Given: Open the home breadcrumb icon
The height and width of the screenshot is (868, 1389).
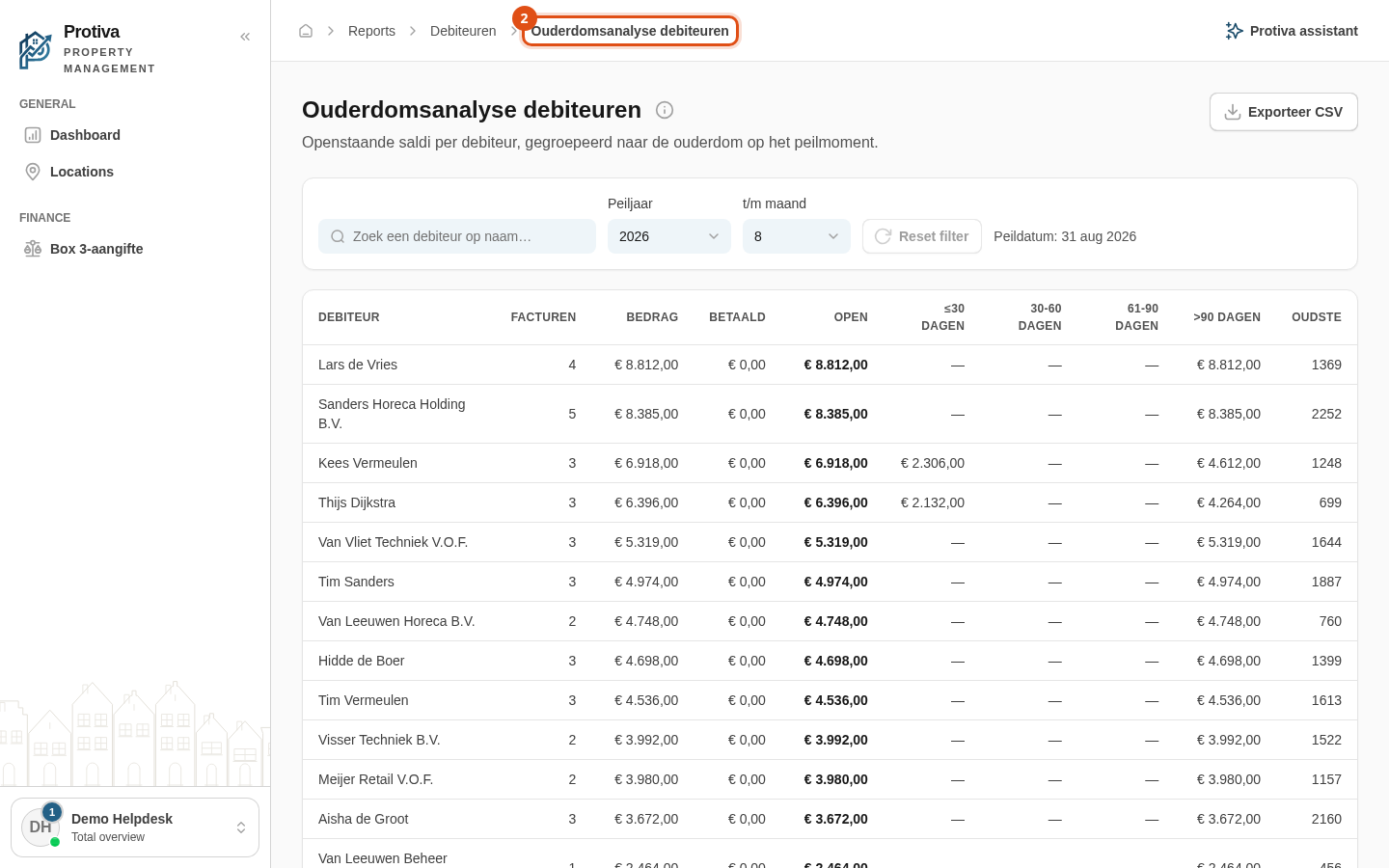Looking at the screenshot, I should click(x=306, y=31).
